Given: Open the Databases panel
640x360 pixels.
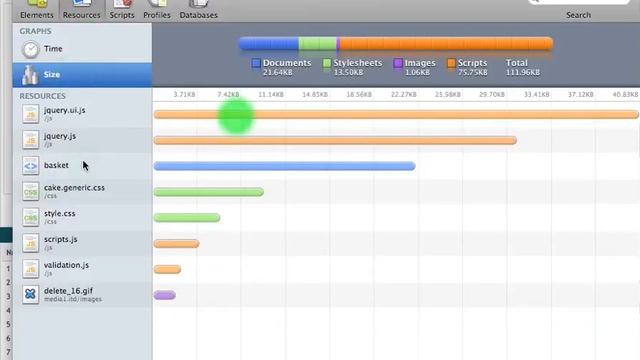Looking at the screenshot, I should 198,10.
